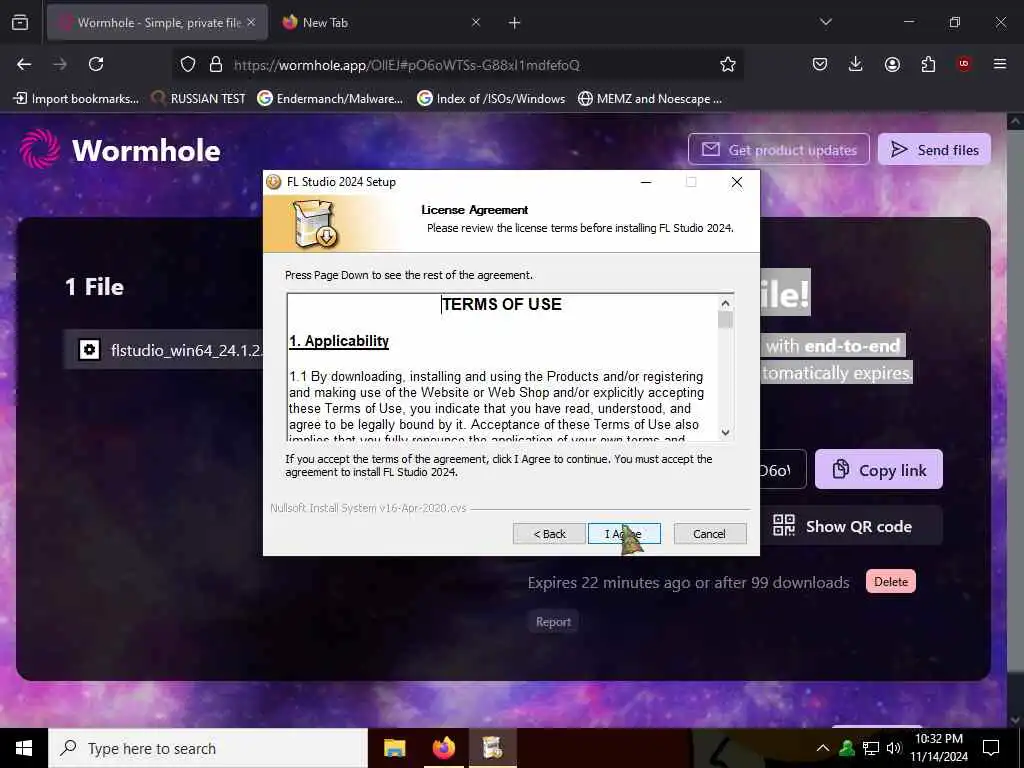Copy the Wormhole share link
Viewport: 1024px width, 768px height.
click(879, 470)
